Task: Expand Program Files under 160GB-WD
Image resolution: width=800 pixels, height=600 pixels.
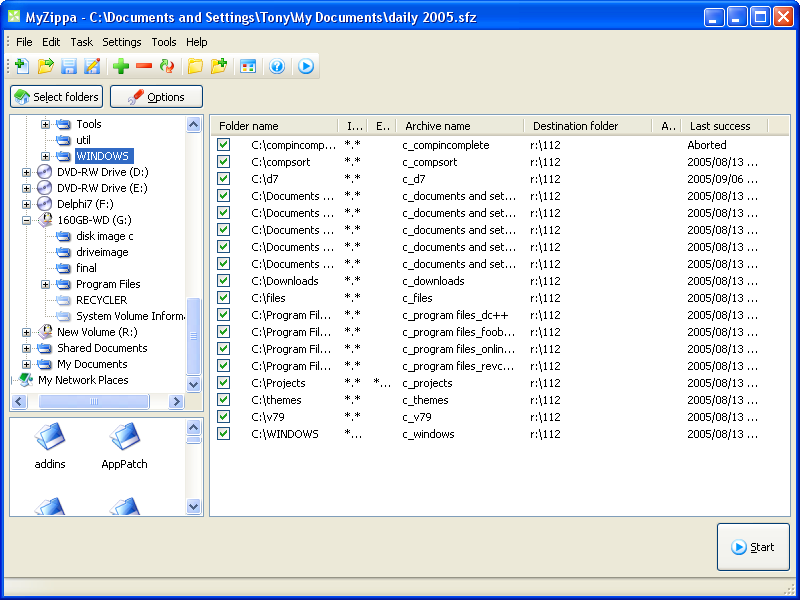Action: pos(45,284)
